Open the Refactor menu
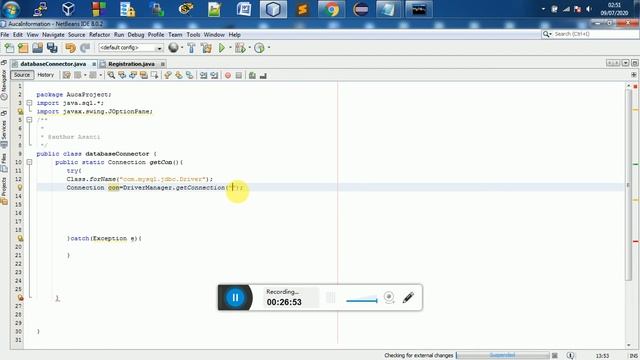Image resolution: width=640 pixels, height=360 pixels. pos(100,35)
